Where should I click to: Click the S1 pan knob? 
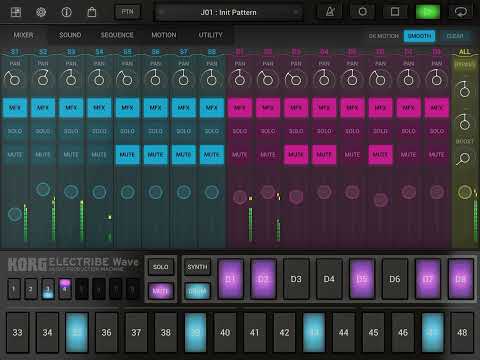14,79
